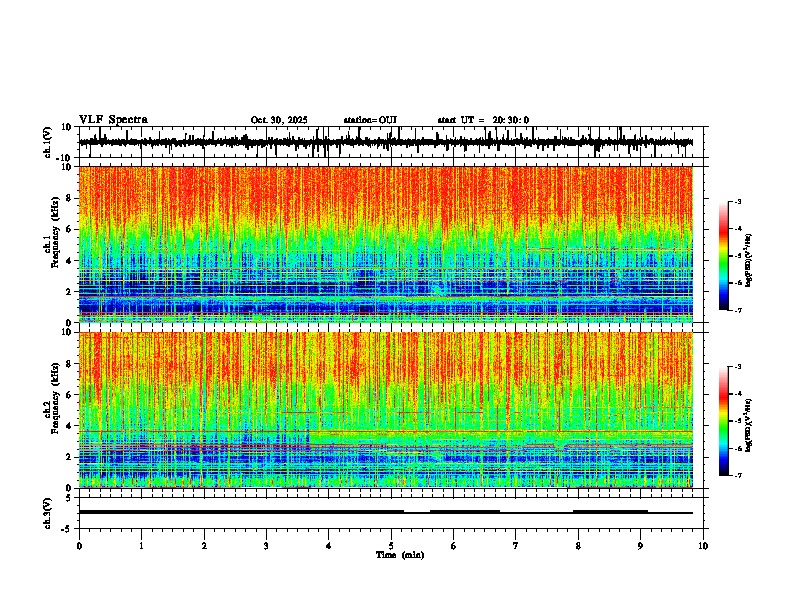792x612 pixels.
Task: Click the ch.2 frequency axis "6" tick label
Action: 70,395
